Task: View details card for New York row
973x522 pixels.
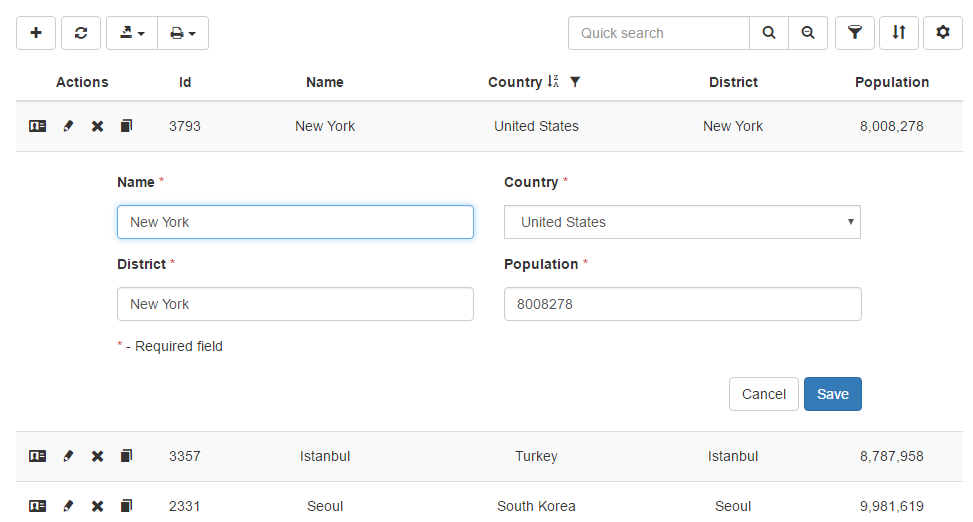Action: [37, 126]
